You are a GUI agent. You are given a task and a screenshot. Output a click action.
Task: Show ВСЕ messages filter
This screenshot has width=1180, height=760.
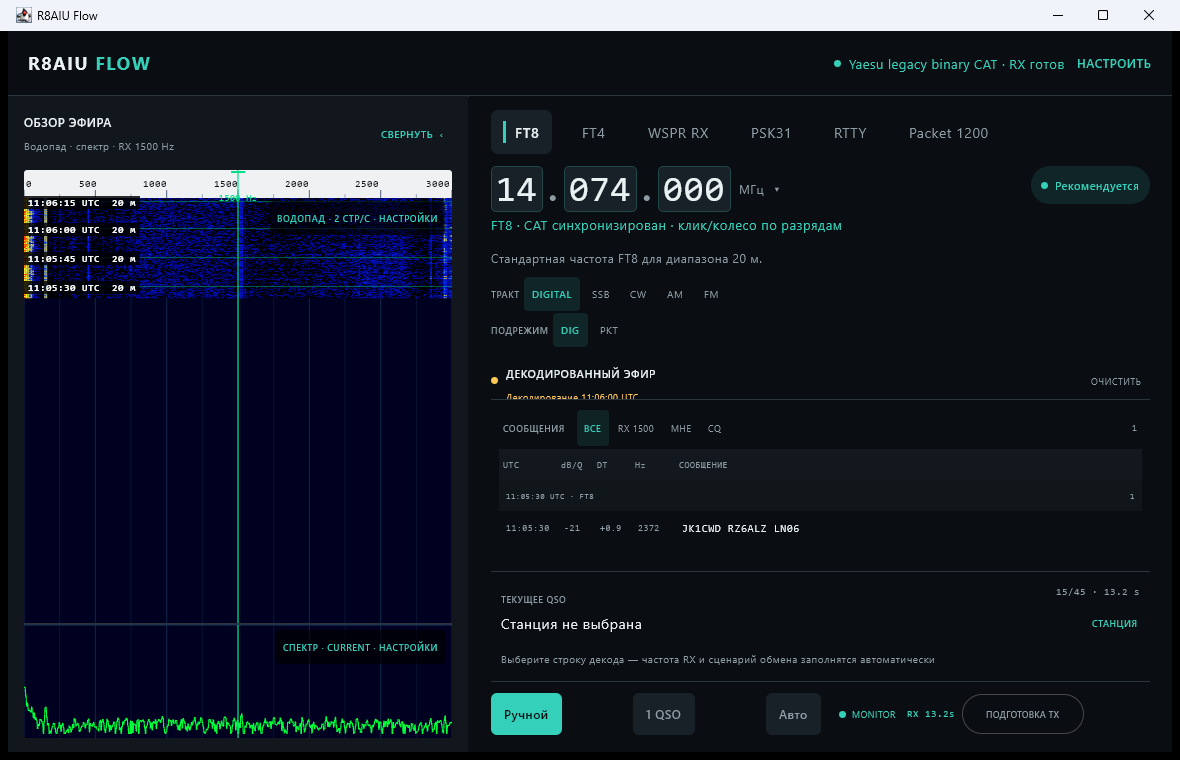pyautogui.click(x=592, y=428)
